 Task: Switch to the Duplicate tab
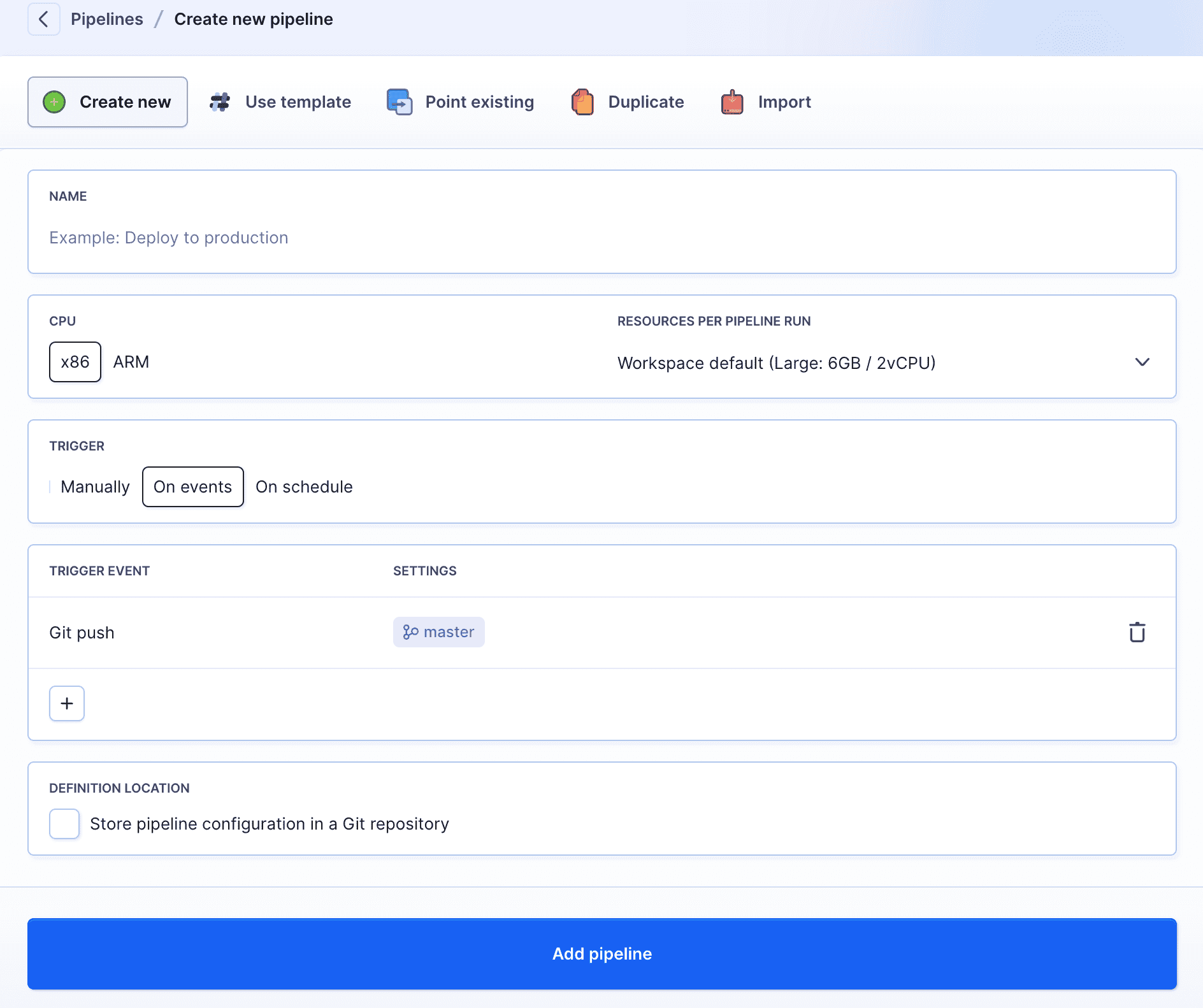tap(628, 102)
